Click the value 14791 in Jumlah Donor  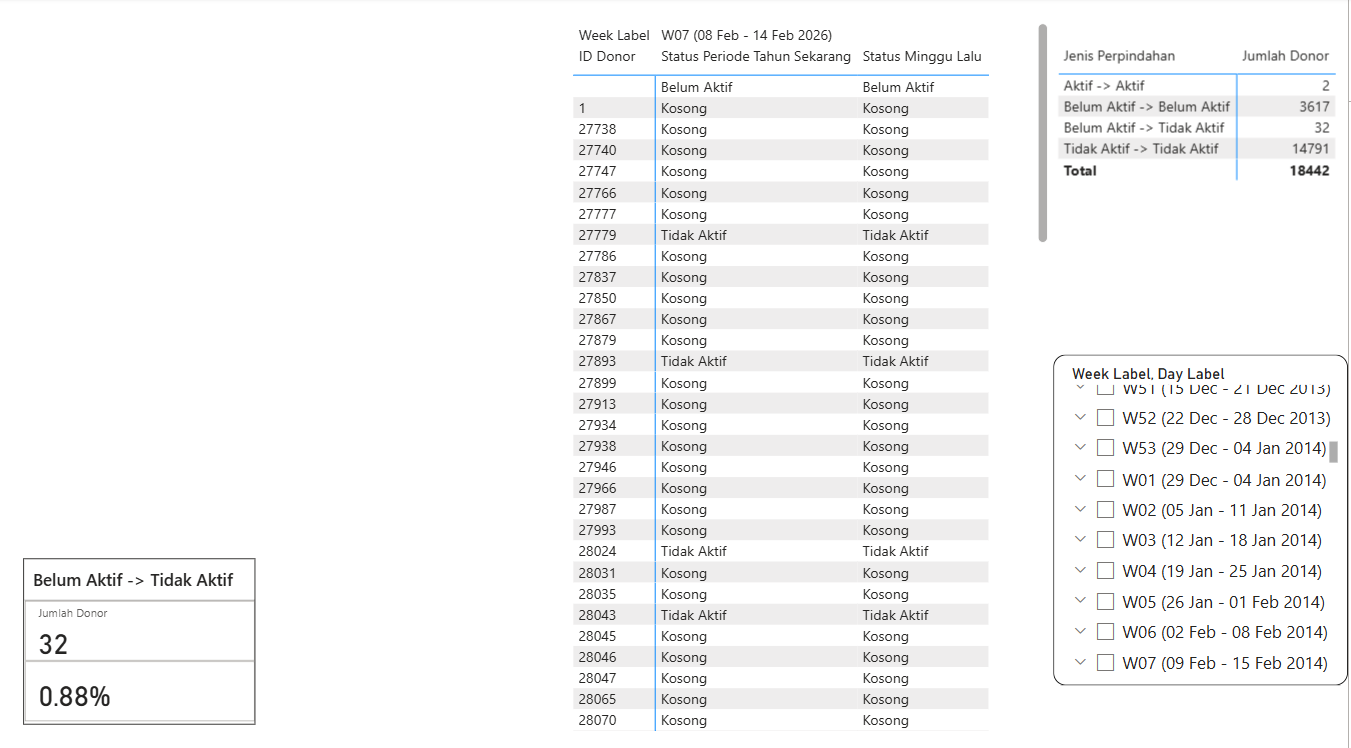pos(1310,149)
